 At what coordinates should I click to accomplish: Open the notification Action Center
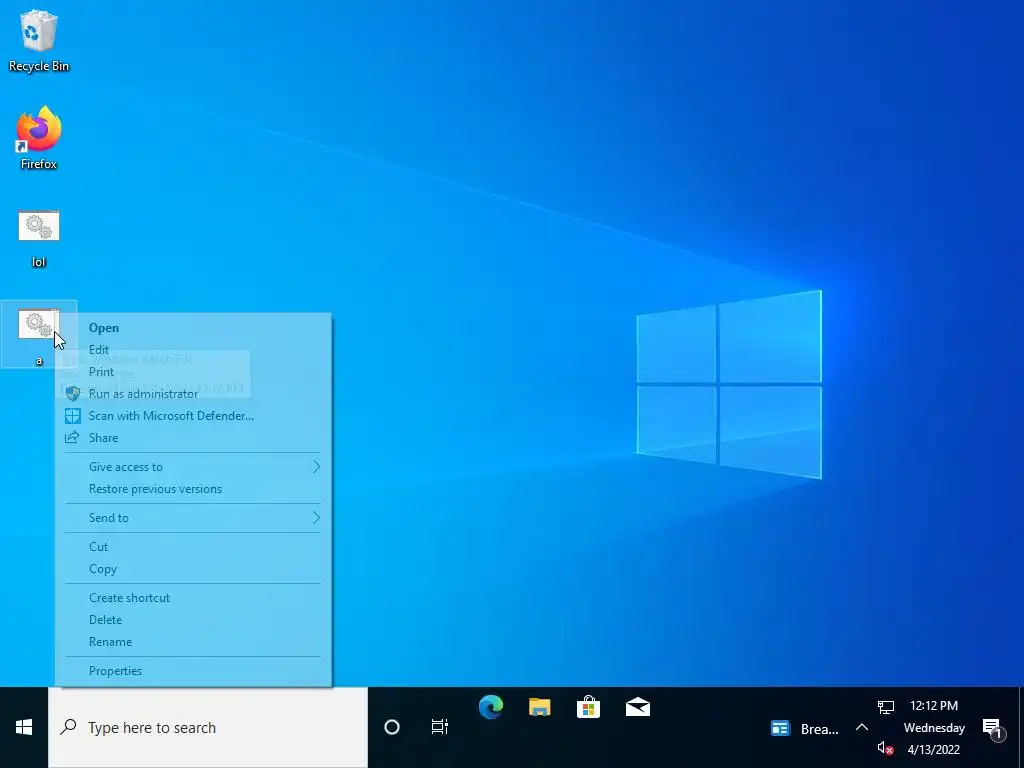click(x=992, y=728)
